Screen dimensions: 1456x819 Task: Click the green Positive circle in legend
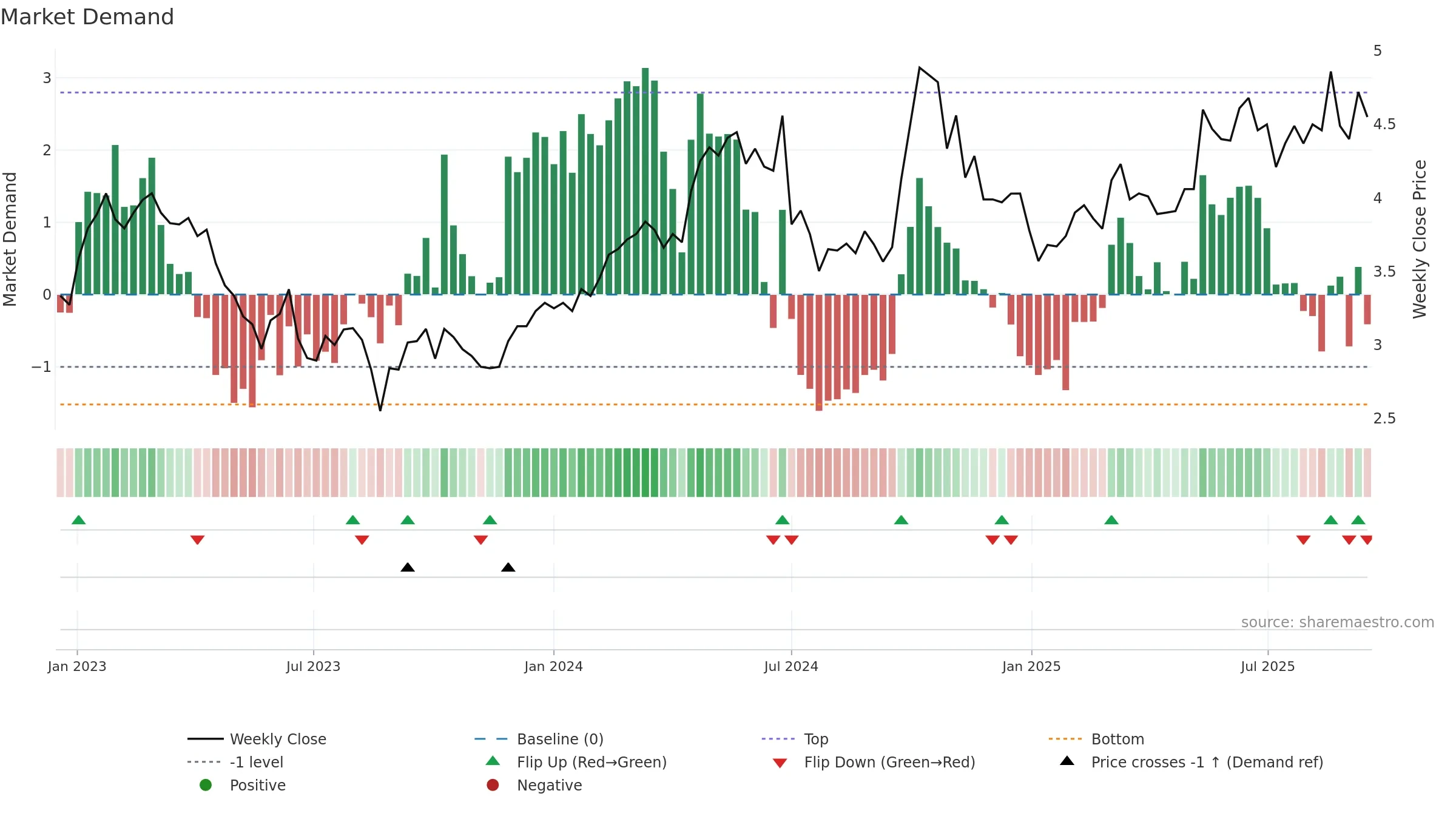pyautogui.click(x=206, y=785)
